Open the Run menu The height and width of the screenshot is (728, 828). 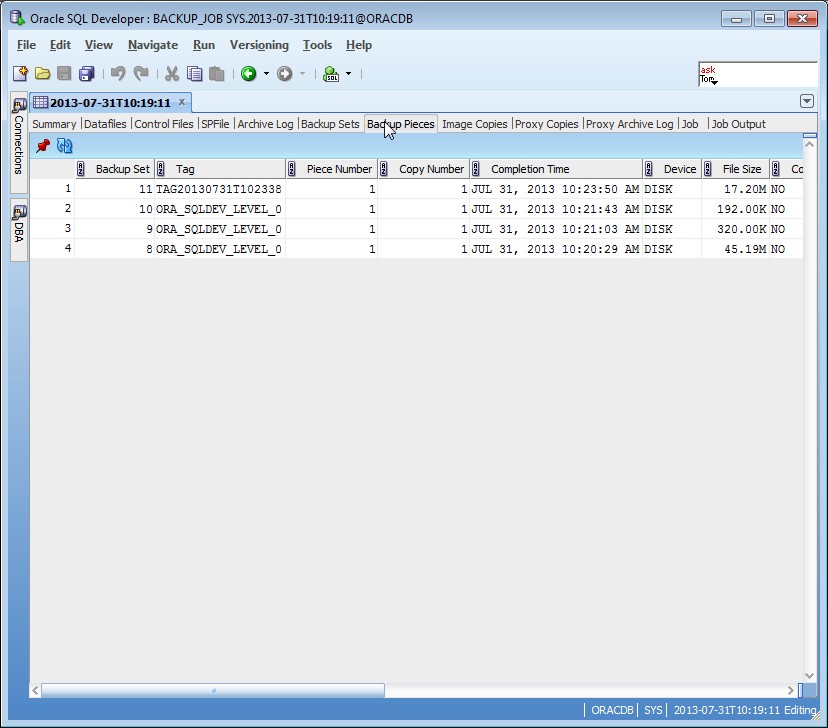[204, 45]
